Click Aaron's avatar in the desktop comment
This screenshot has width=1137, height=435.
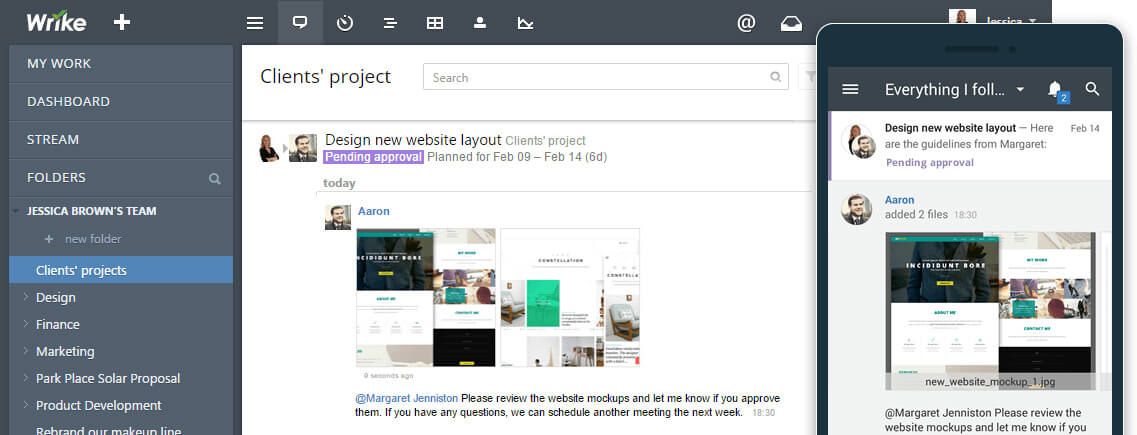338,217
